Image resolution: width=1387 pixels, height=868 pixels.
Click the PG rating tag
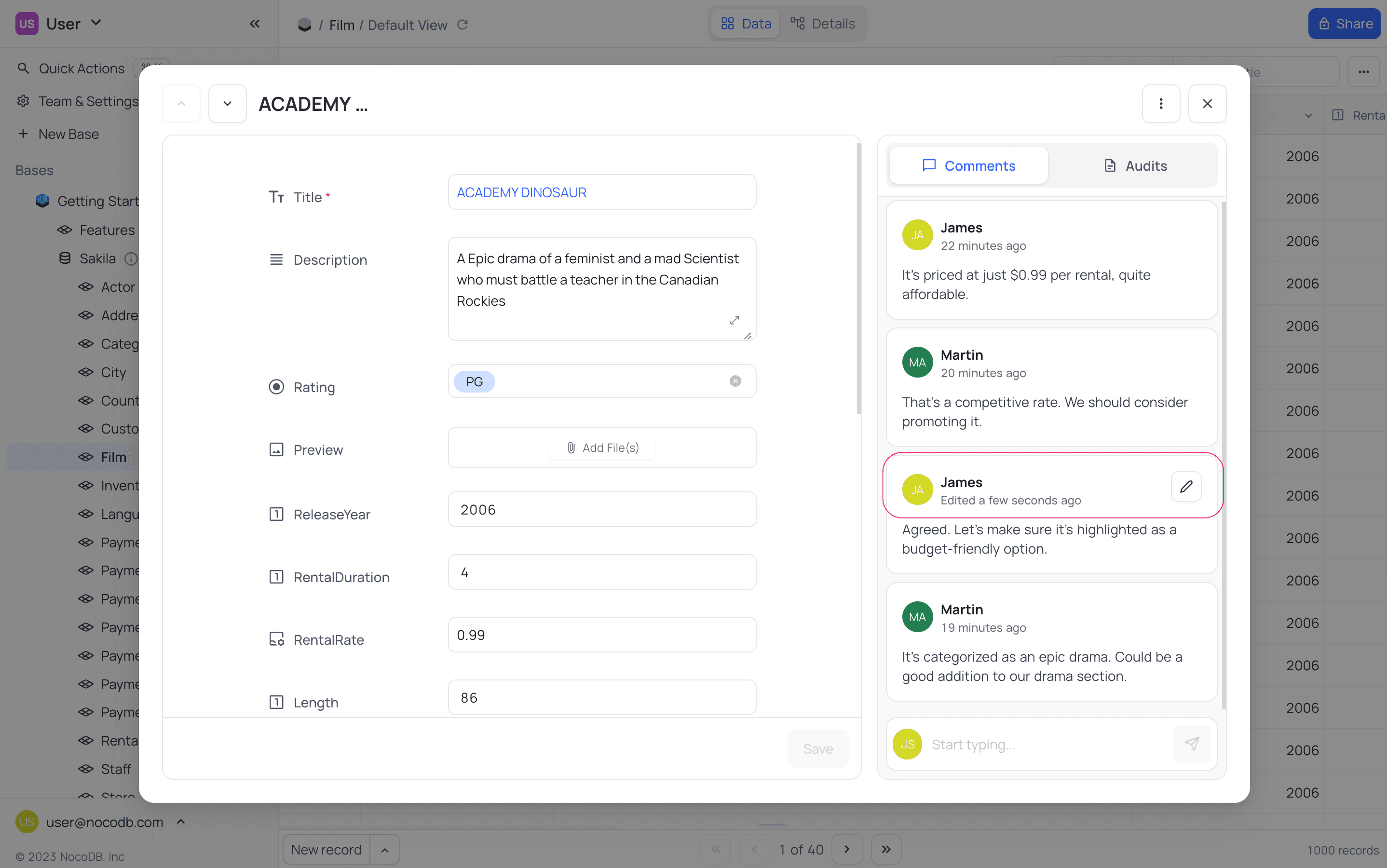coord(474,382)
